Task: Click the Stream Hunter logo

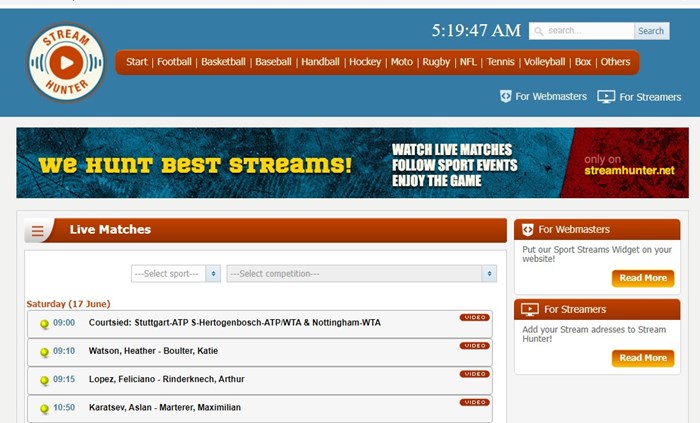Action: pos(67,62)
